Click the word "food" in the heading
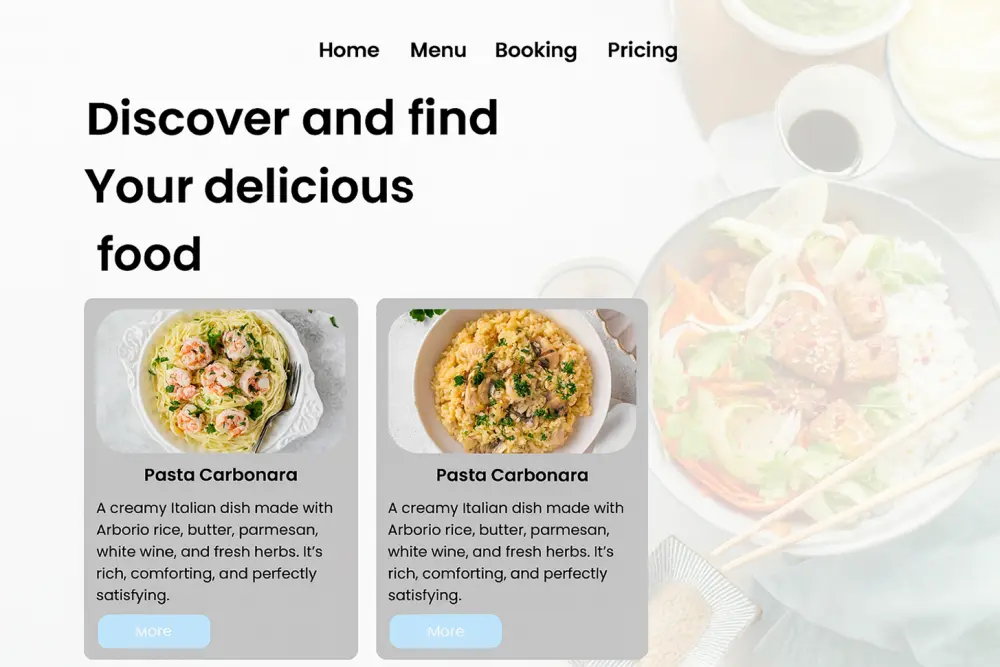 (149, 254)
